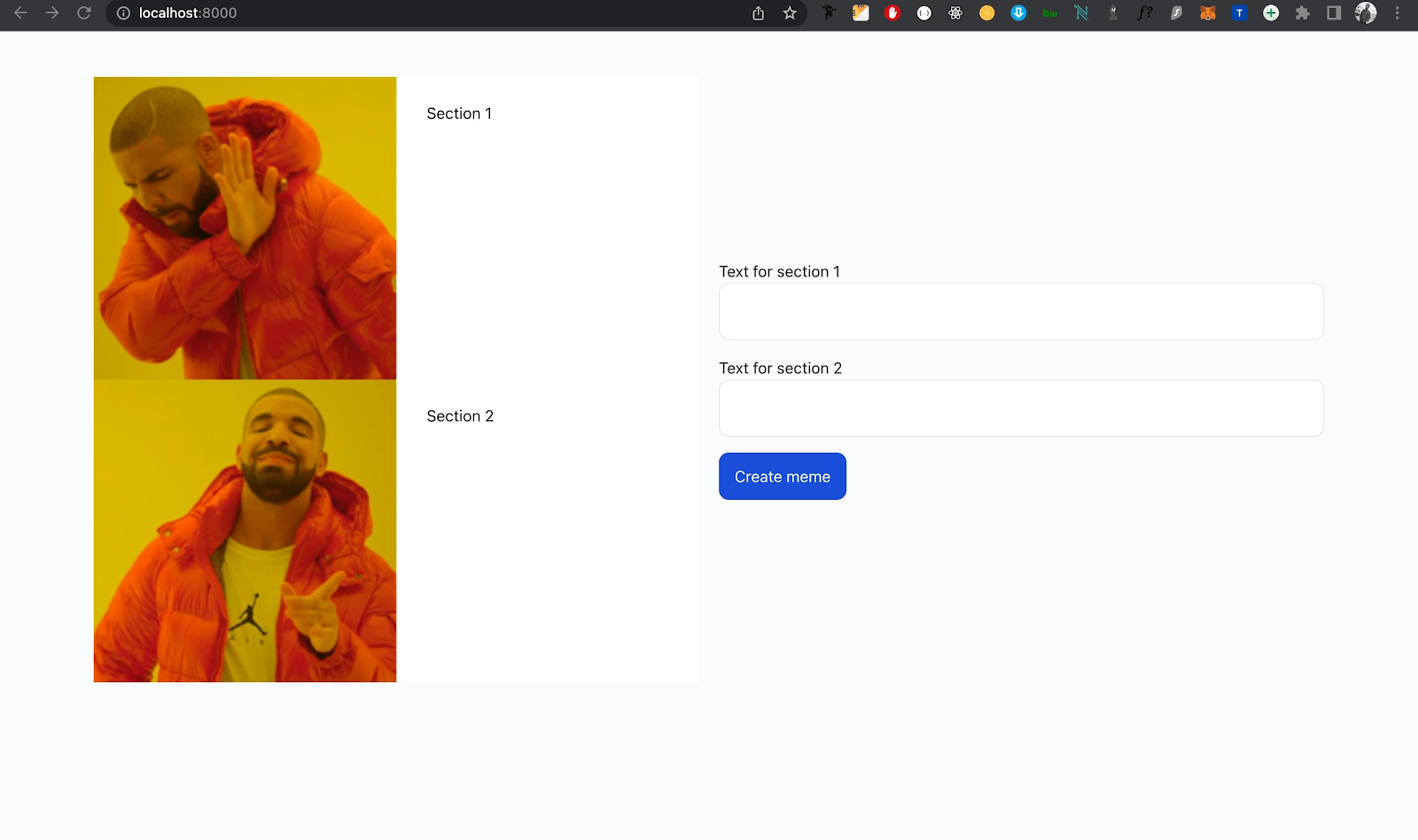
Task: View site information icon next to URL
Action: click(123, 13)
